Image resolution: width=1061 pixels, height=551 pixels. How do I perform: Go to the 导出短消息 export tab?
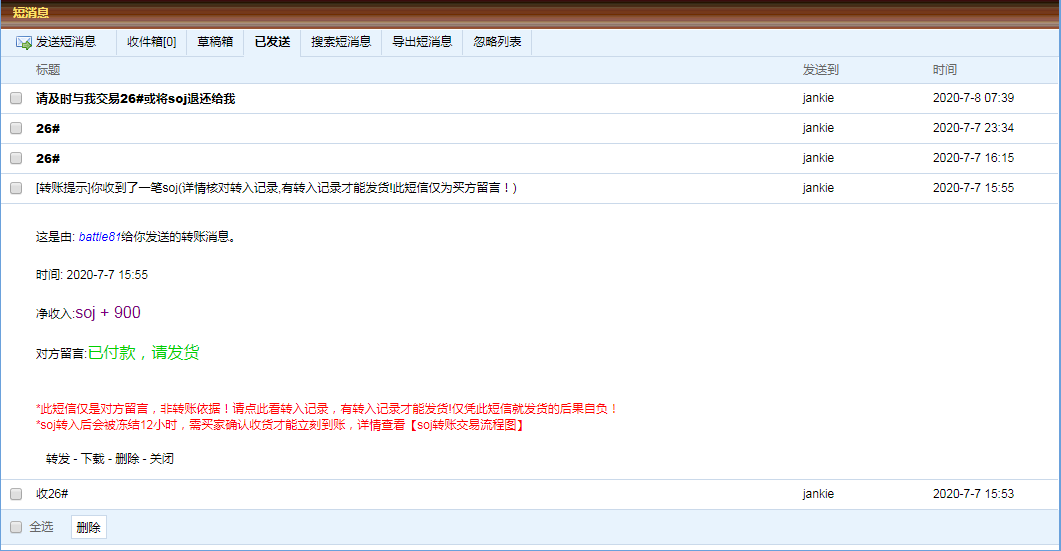click(x=422, y=42)
